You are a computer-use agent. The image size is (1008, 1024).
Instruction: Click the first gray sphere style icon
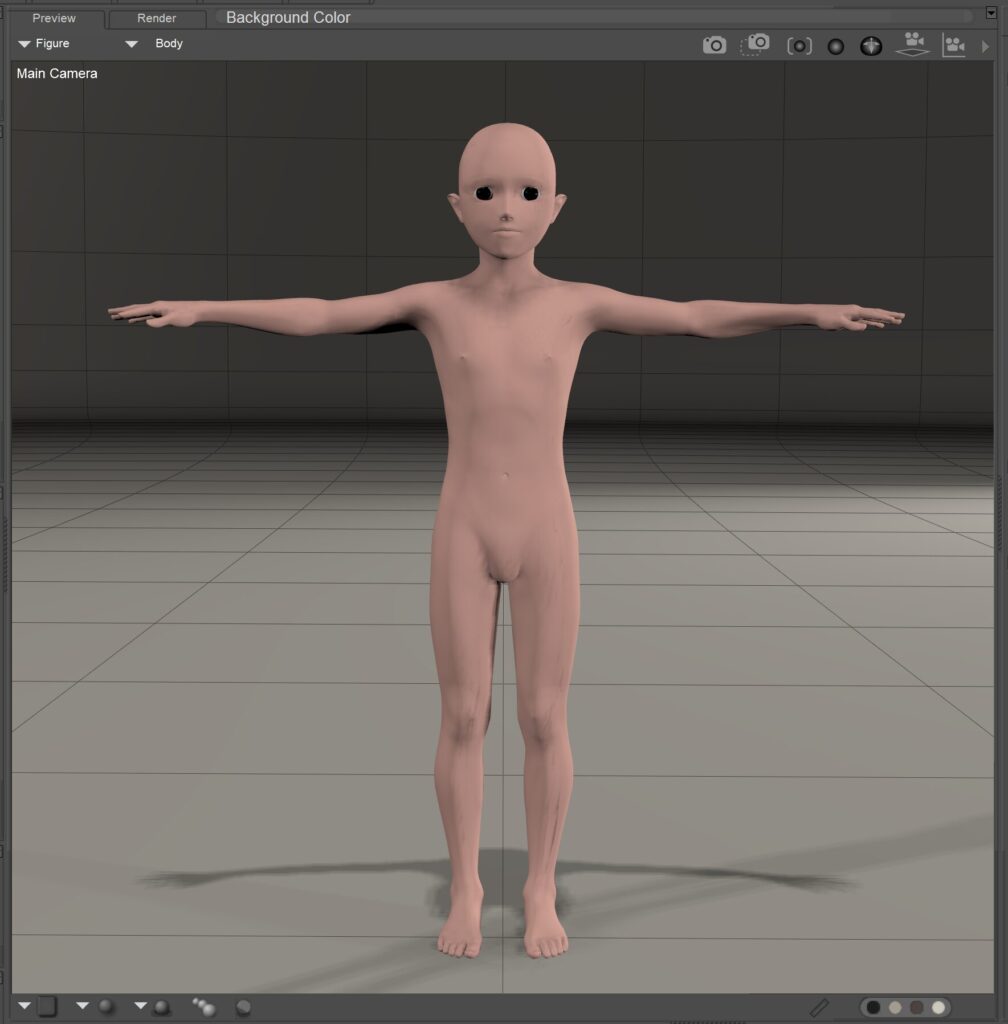(106, 1006)
